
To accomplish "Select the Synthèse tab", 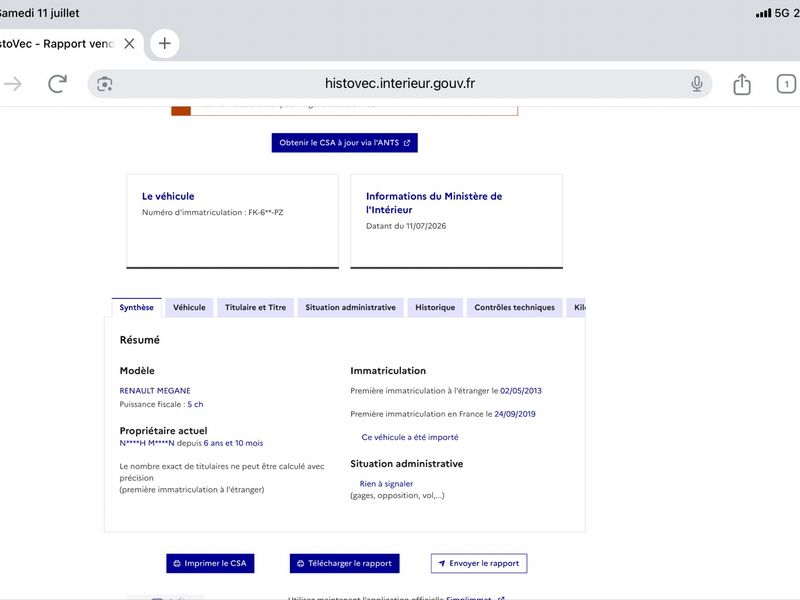I will 136,307.
